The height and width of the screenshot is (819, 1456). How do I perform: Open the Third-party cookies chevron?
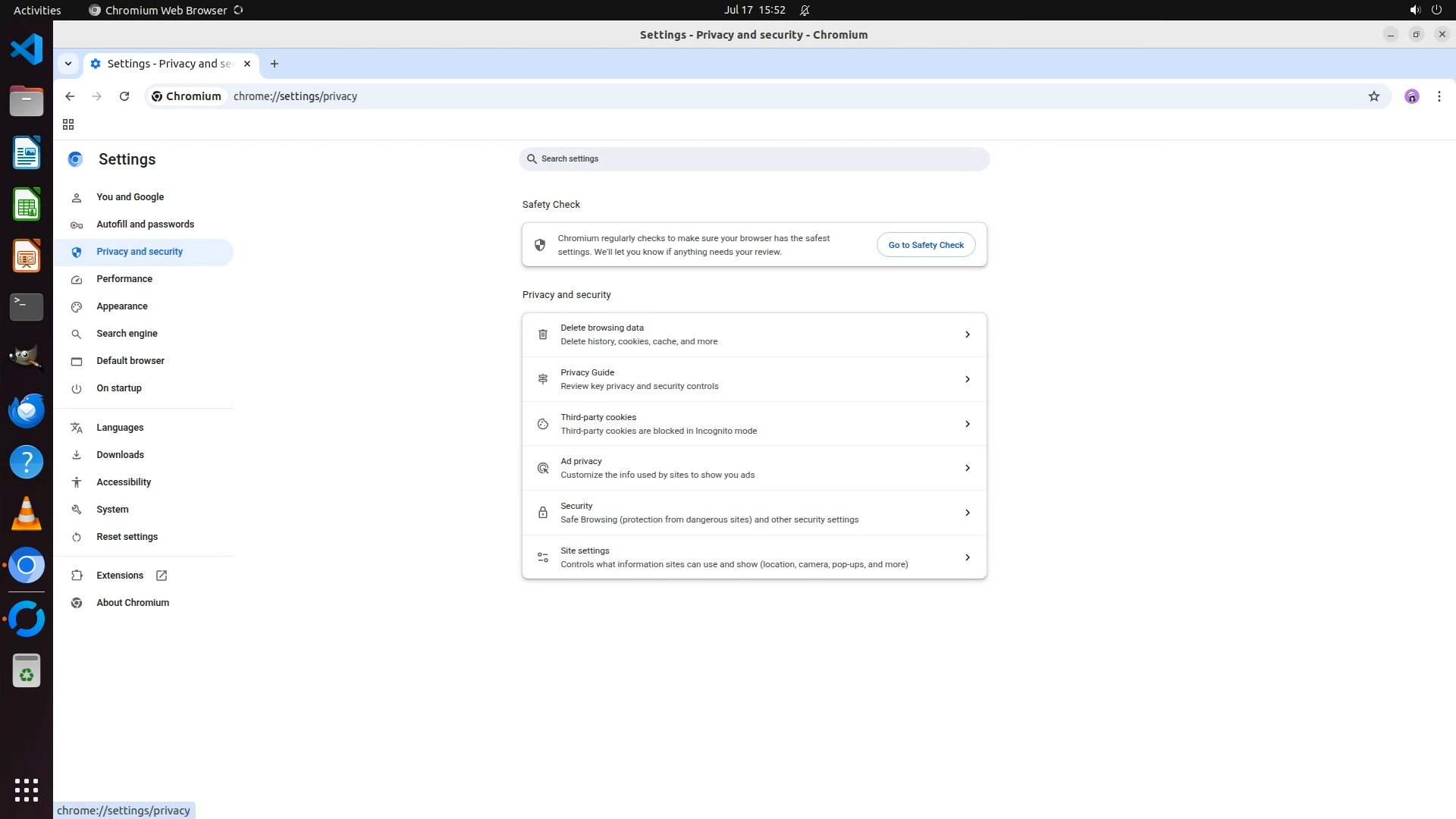(967, 424)
